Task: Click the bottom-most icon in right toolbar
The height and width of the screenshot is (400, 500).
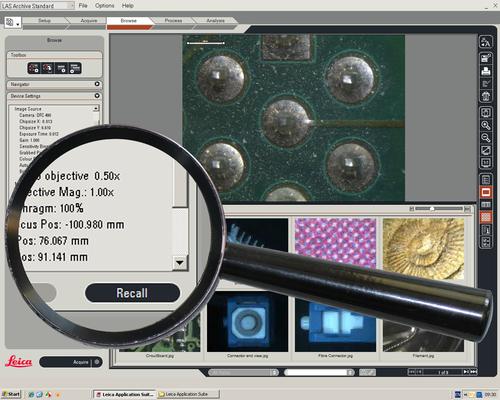Action: [486, 242]
